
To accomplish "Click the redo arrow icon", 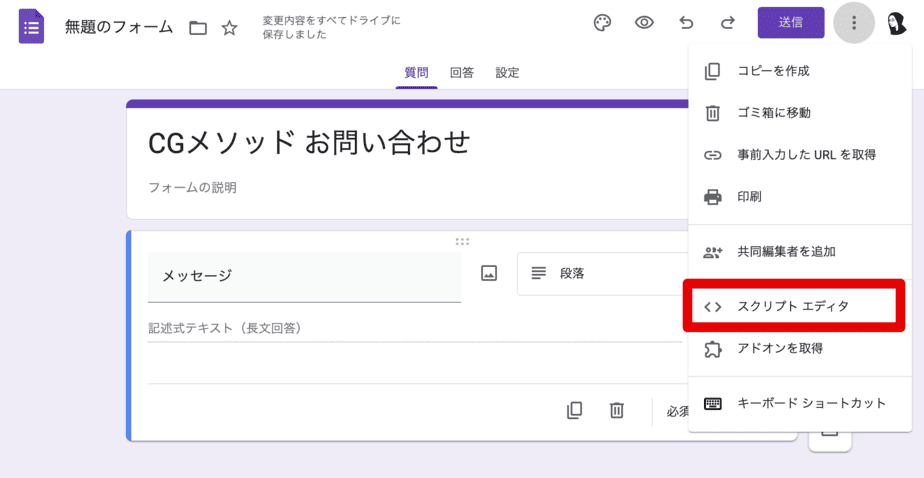I will (x=728, y=23).
